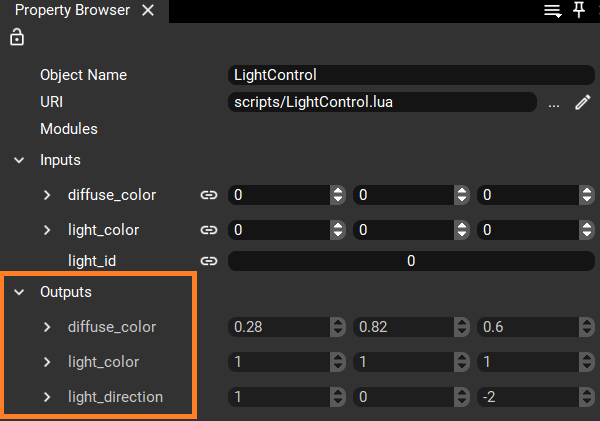Click the link icon for input diffuse_color
This screenshot has height=421, width=600.
209,196
